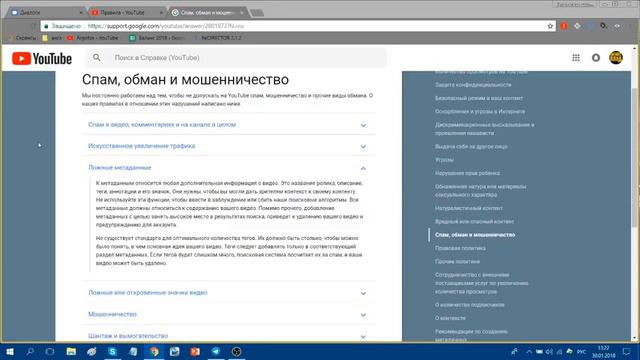Open the 'Argotox - YouTube' bookmark

(93, 38)
